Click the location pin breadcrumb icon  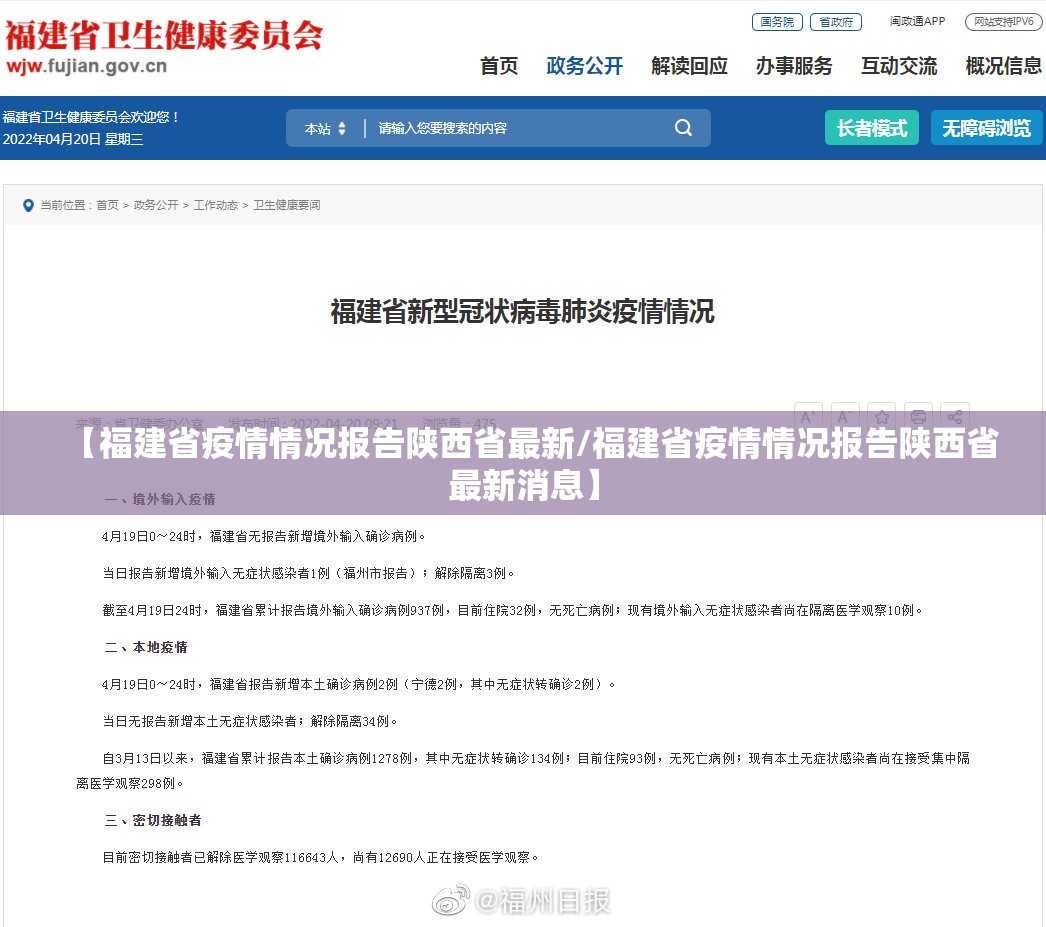coord(28,205)
